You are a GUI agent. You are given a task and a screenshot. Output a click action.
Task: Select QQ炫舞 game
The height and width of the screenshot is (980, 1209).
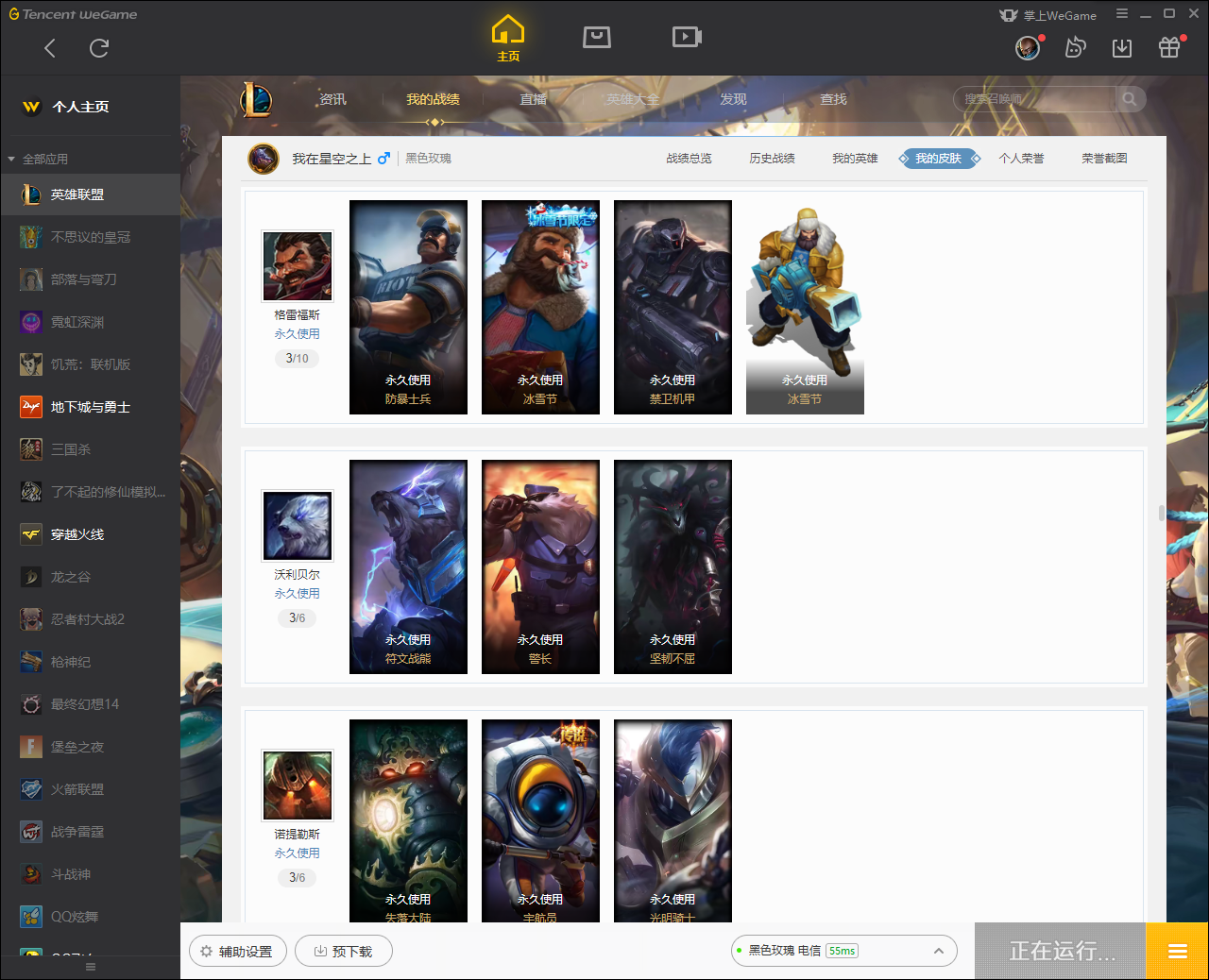coord(90,917)
